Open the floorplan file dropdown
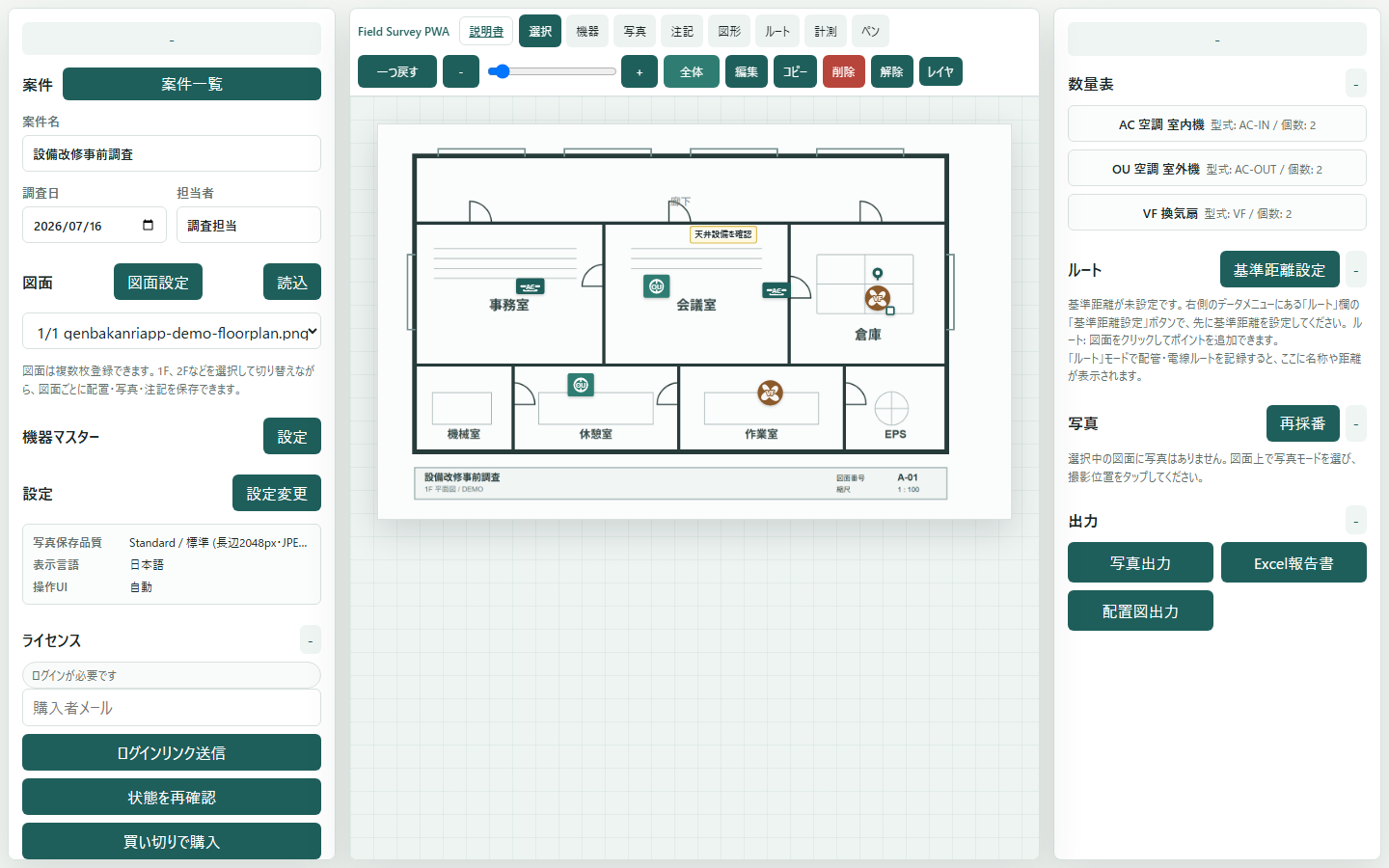 click(172, 332)
